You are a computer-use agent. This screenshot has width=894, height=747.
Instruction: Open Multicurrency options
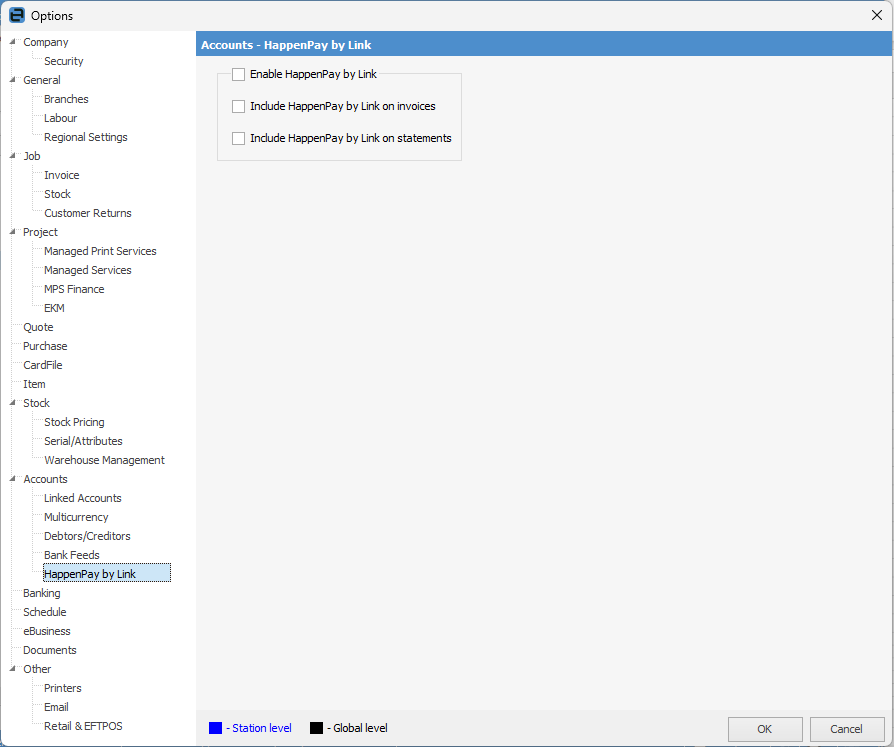pos(76,517)
